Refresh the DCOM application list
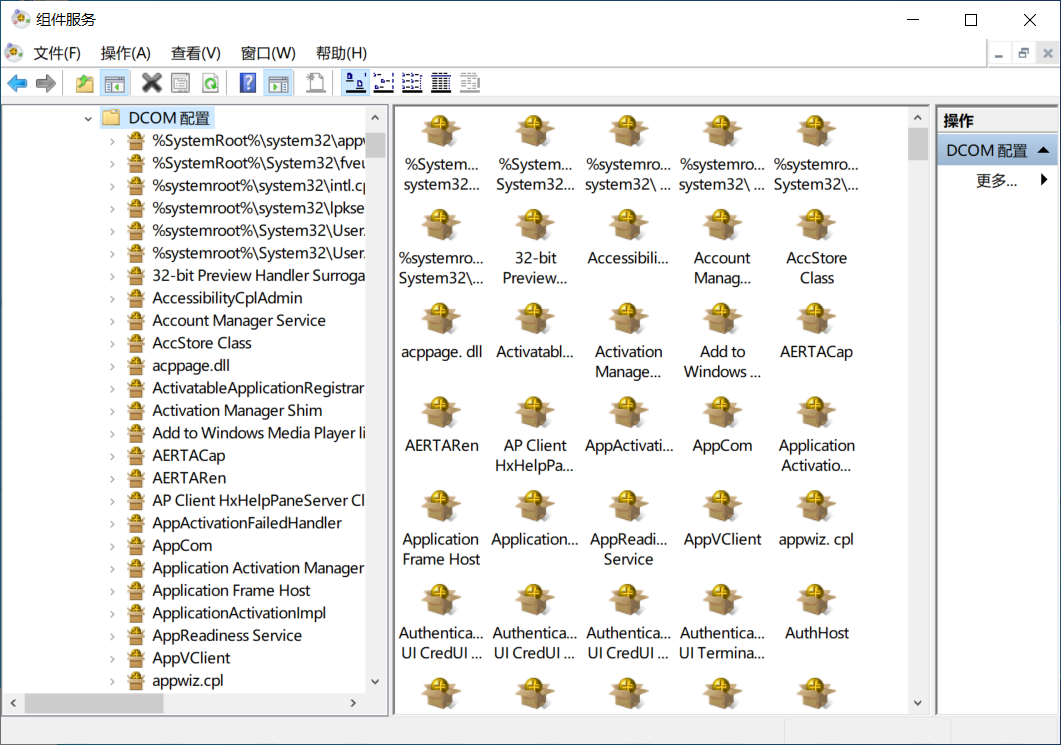Screen dimensions: 1061x745 point(210,83)
